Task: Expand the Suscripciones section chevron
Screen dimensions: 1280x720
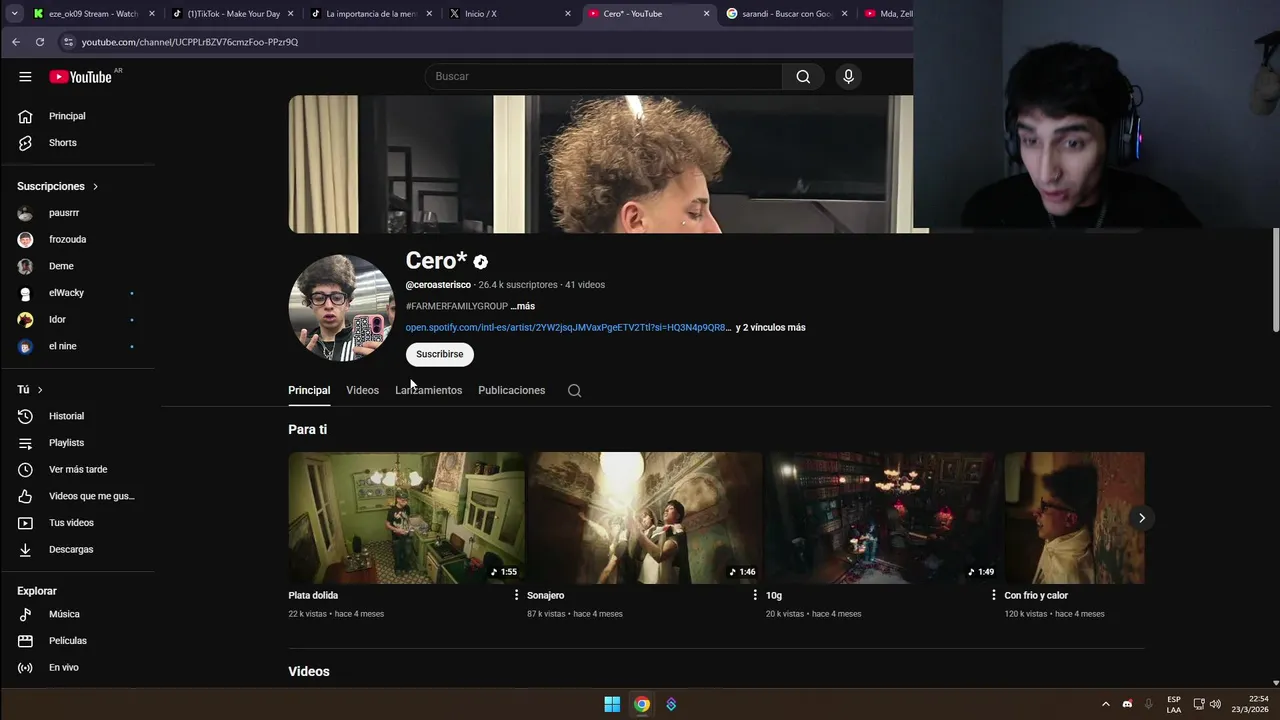Action: tap(96, 187)
